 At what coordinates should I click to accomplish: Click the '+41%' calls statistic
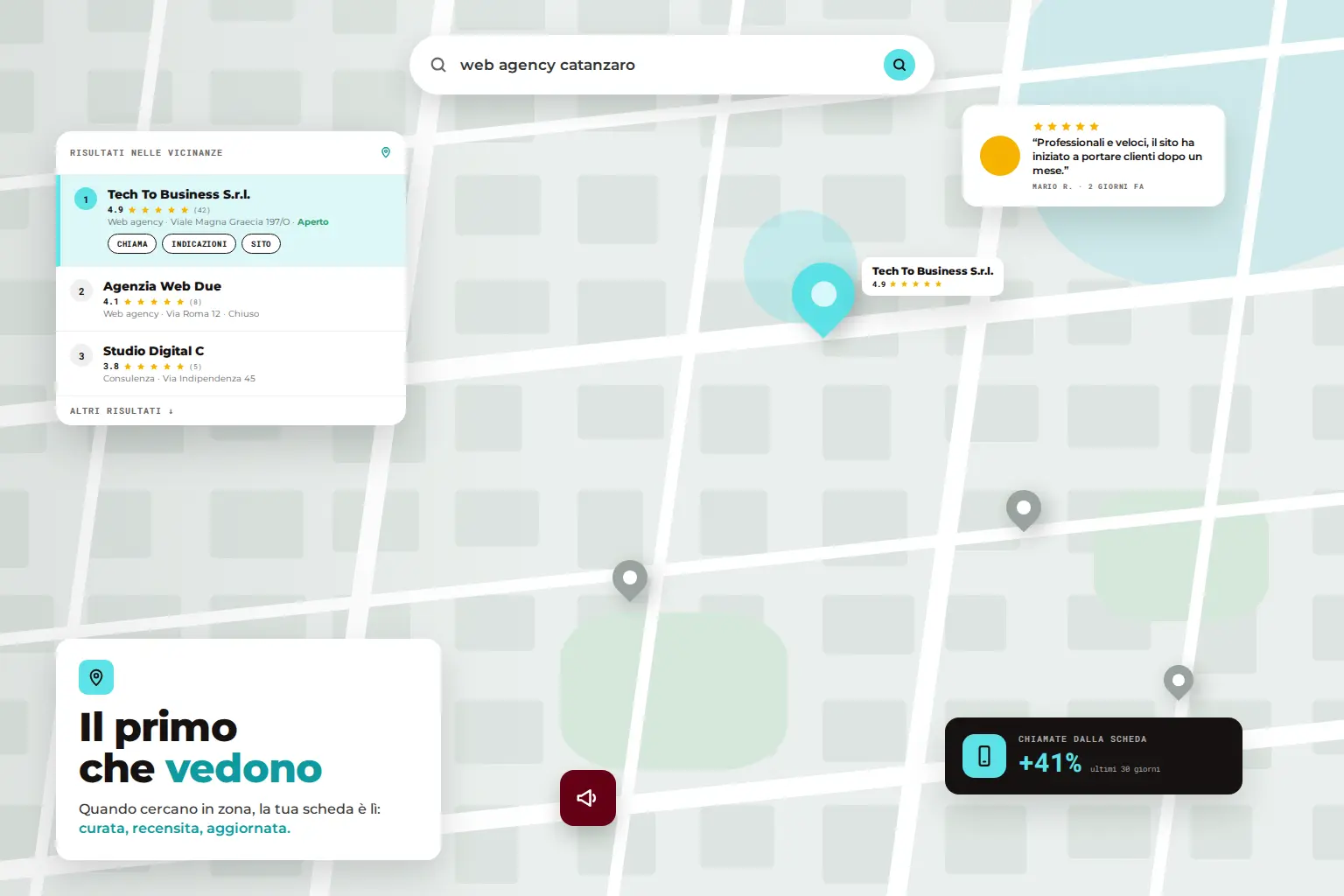point(1050,763)
